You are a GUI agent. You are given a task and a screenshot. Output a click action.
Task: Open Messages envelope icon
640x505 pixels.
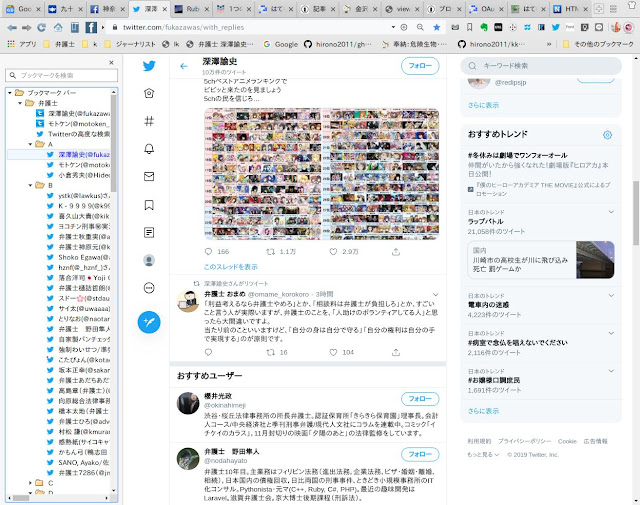149,176
